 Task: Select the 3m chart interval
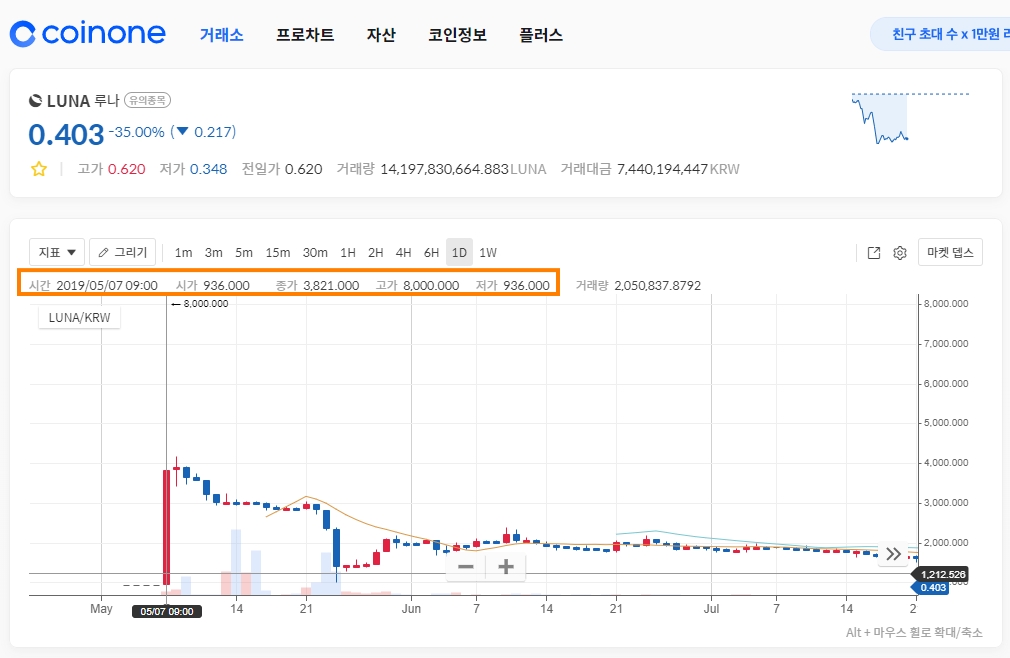pos(214,252)
